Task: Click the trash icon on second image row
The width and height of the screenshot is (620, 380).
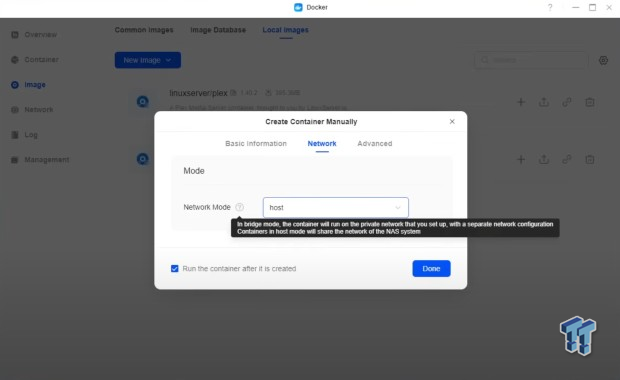Action: (590, 159)
